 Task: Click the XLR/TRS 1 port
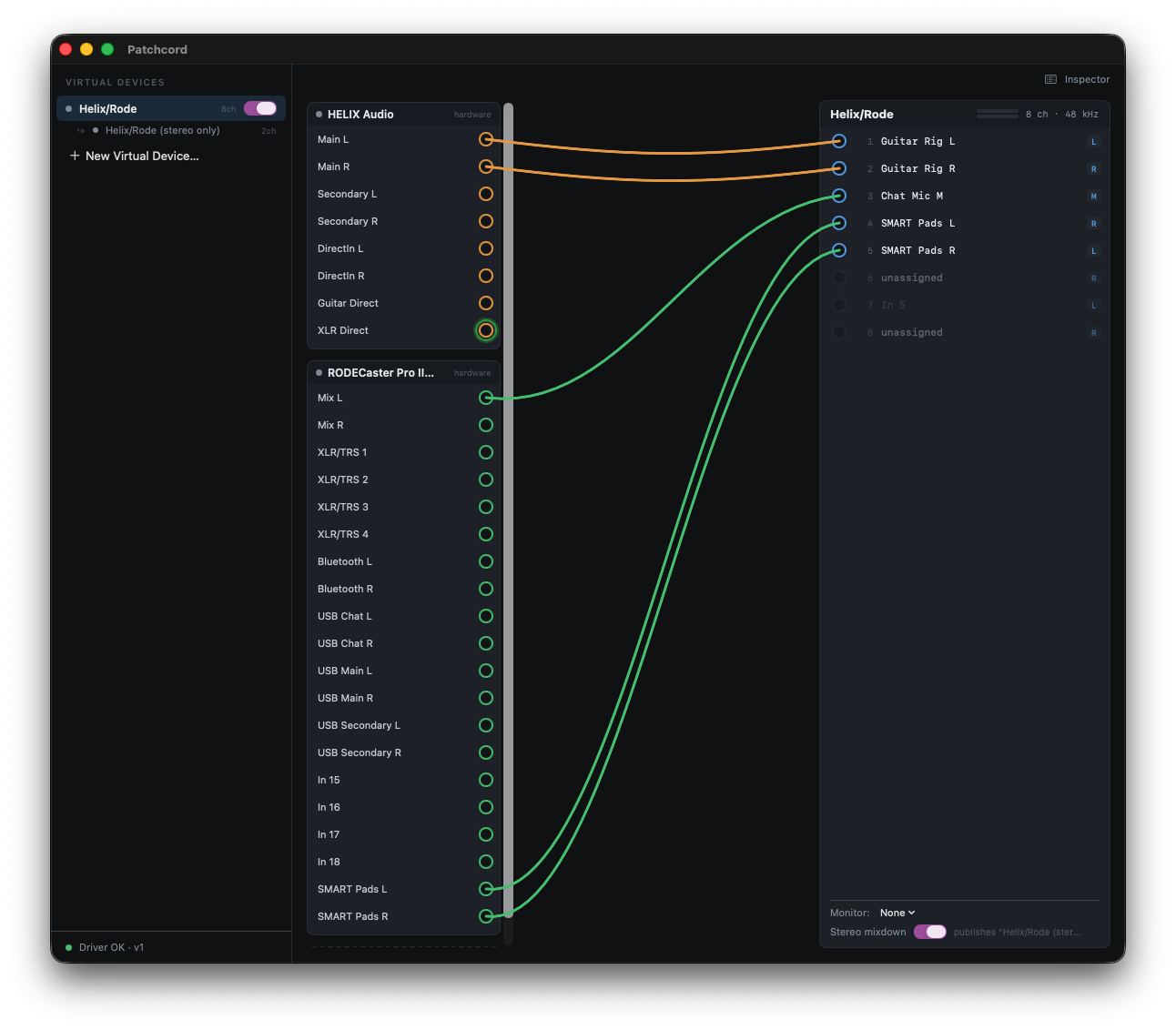[x=486, y=452]
